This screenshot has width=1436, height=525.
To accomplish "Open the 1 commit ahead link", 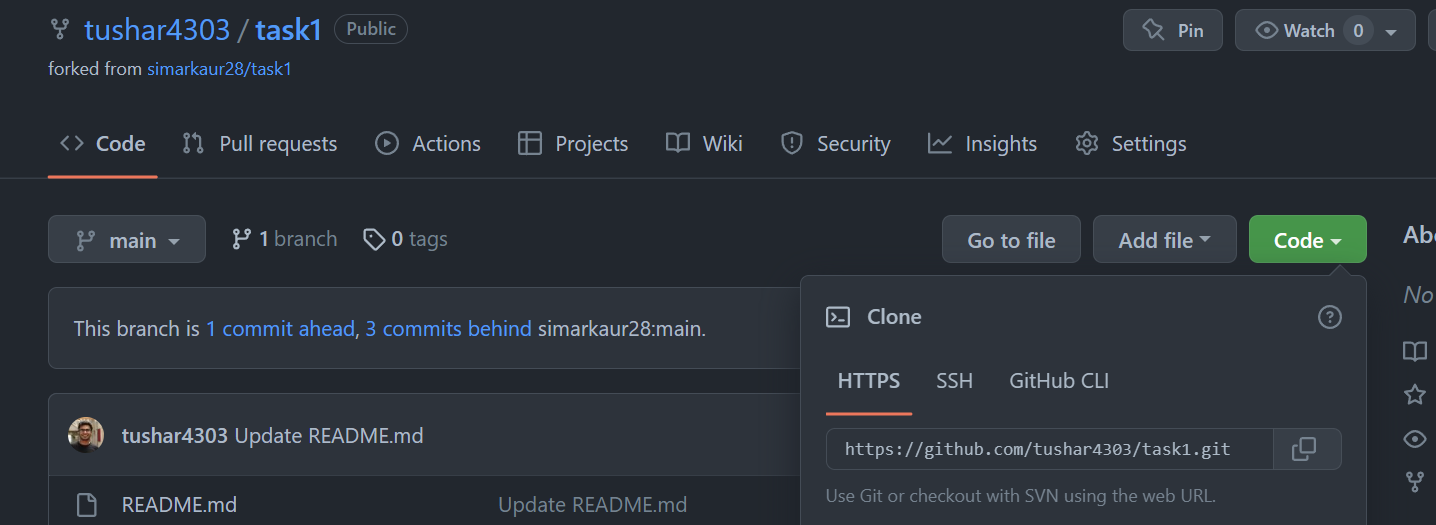I will click(280, 328).
